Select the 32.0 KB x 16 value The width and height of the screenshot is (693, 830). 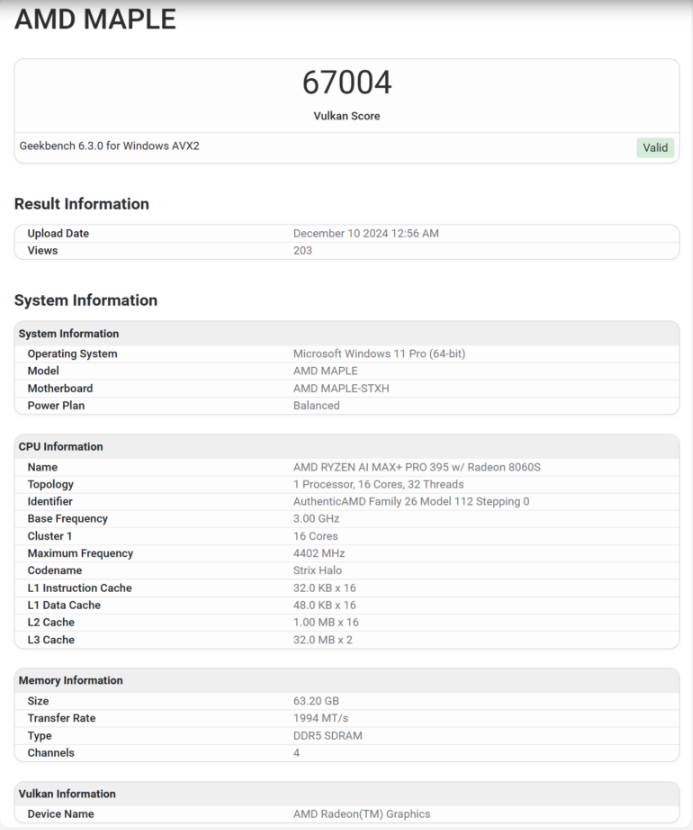(x=325, y=588)
